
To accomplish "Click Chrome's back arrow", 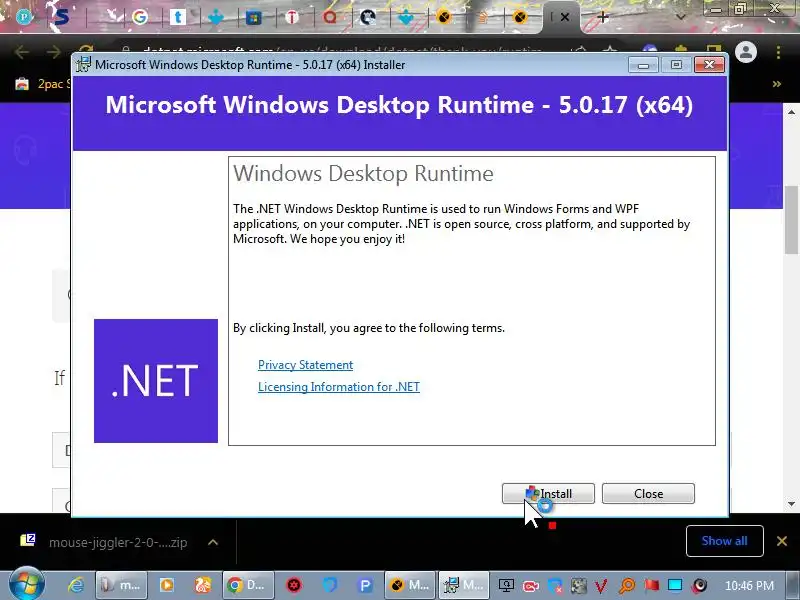I will point(22,52).
